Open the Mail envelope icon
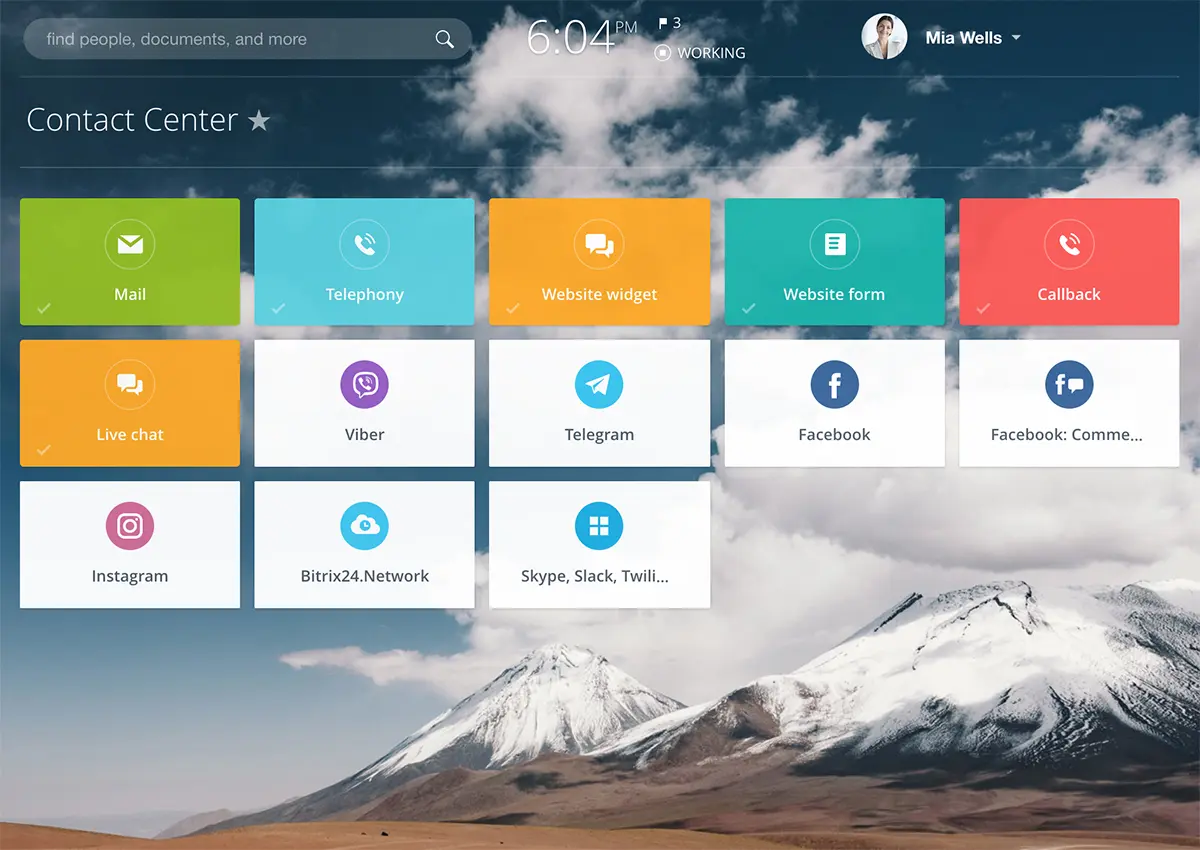The image size is (1200, 850). (130, 244)
